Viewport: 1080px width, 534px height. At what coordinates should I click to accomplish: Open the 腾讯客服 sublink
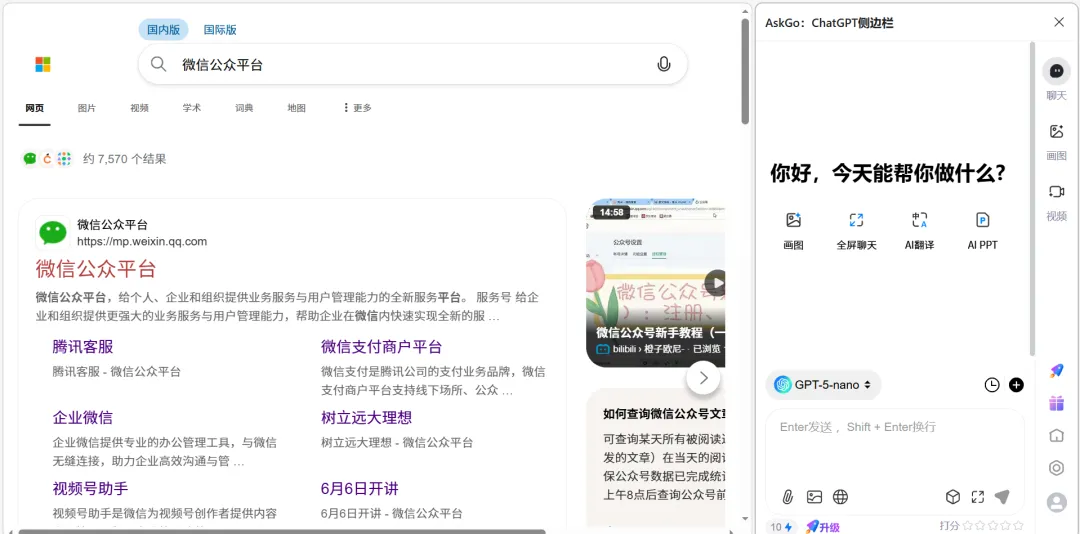click(x=83, y=347)
